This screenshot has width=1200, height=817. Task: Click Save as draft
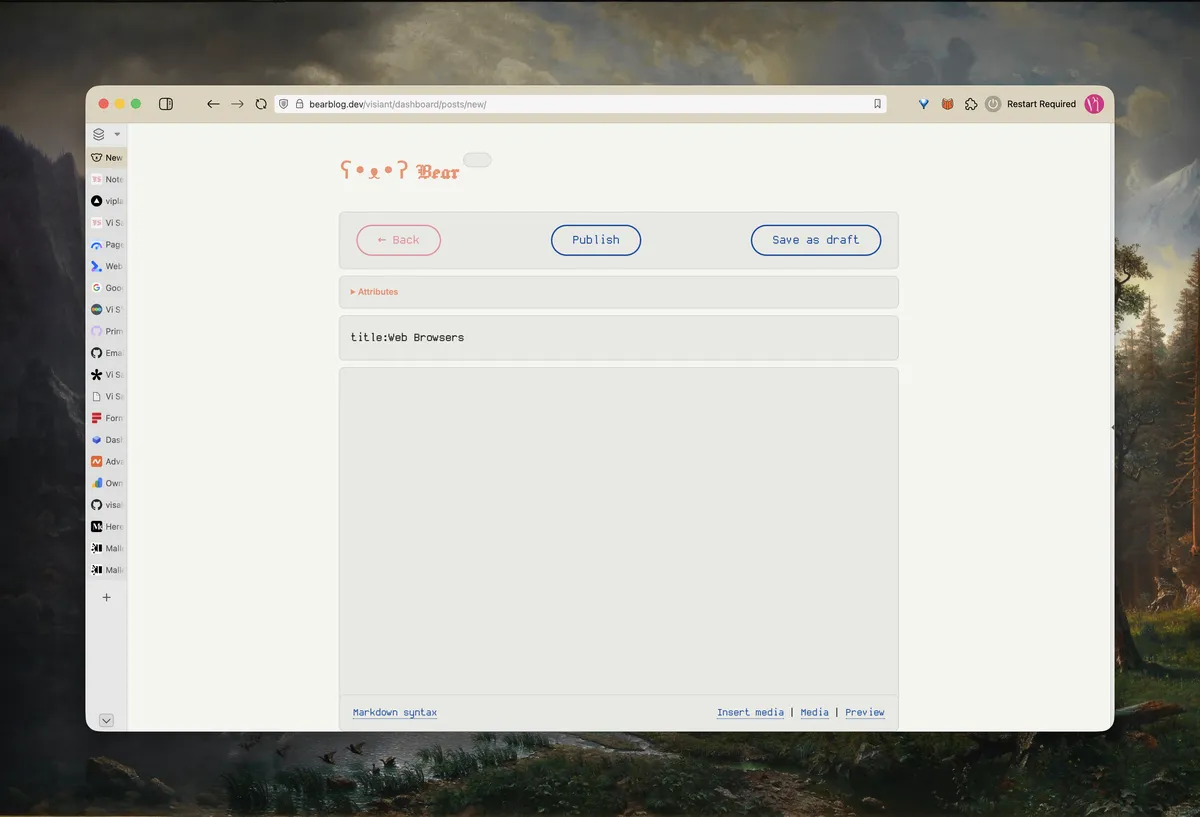coord(815,240)
